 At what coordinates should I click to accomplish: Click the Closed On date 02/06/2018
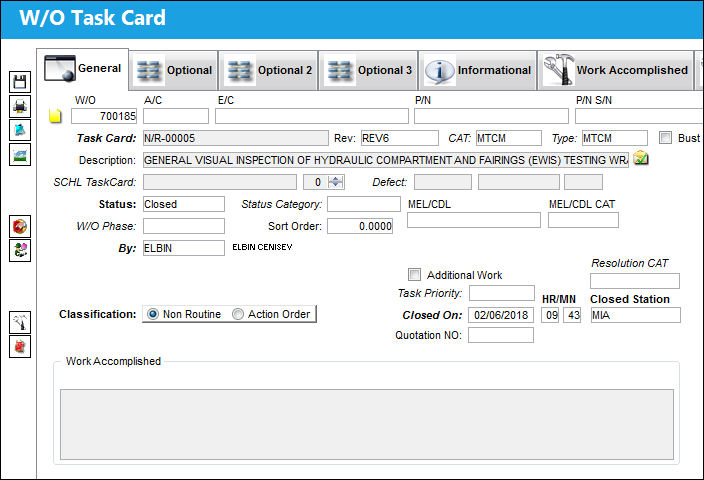tap(501, 315)
